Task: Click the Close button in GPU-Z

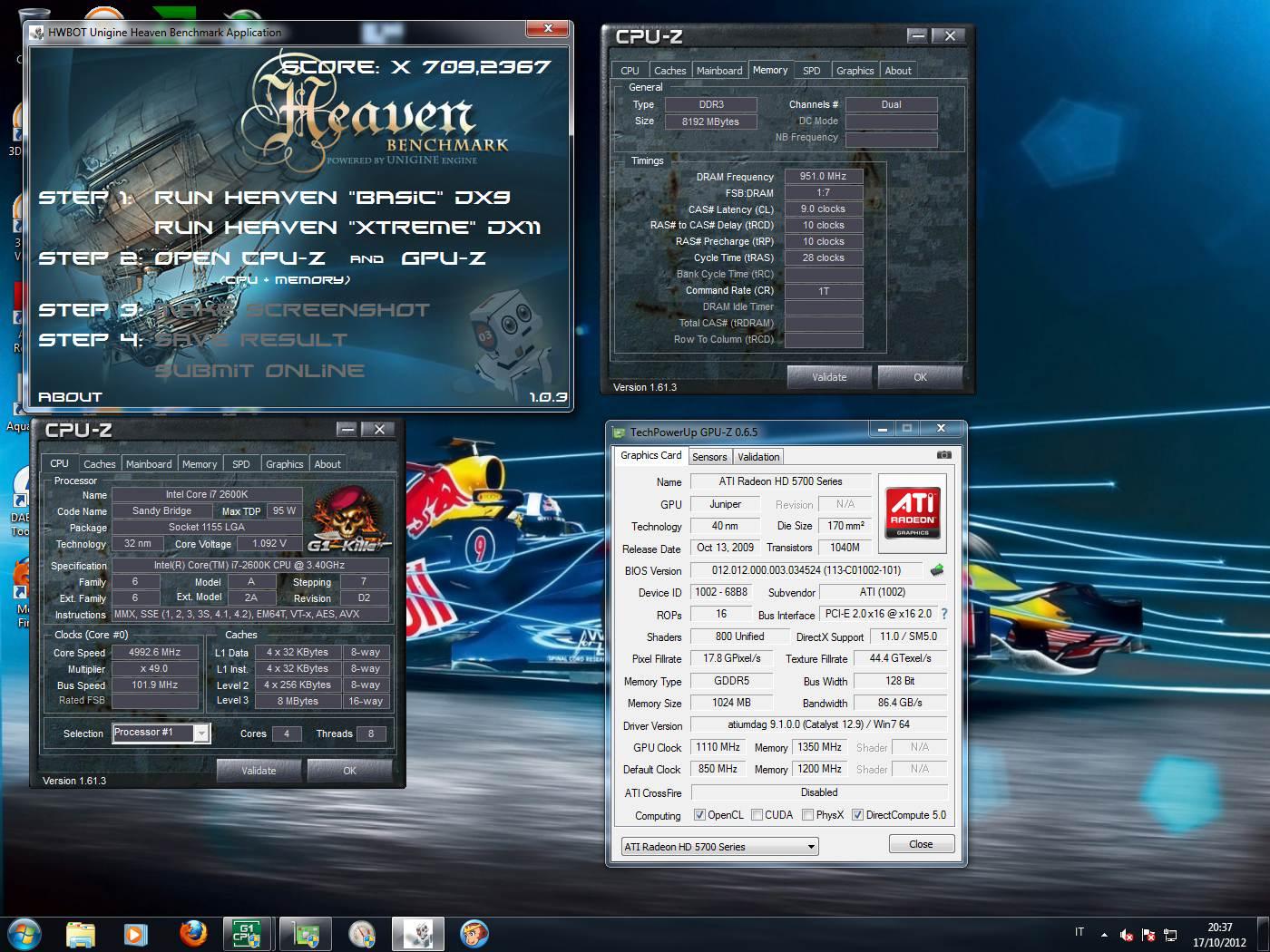Action: coord(921,844)
